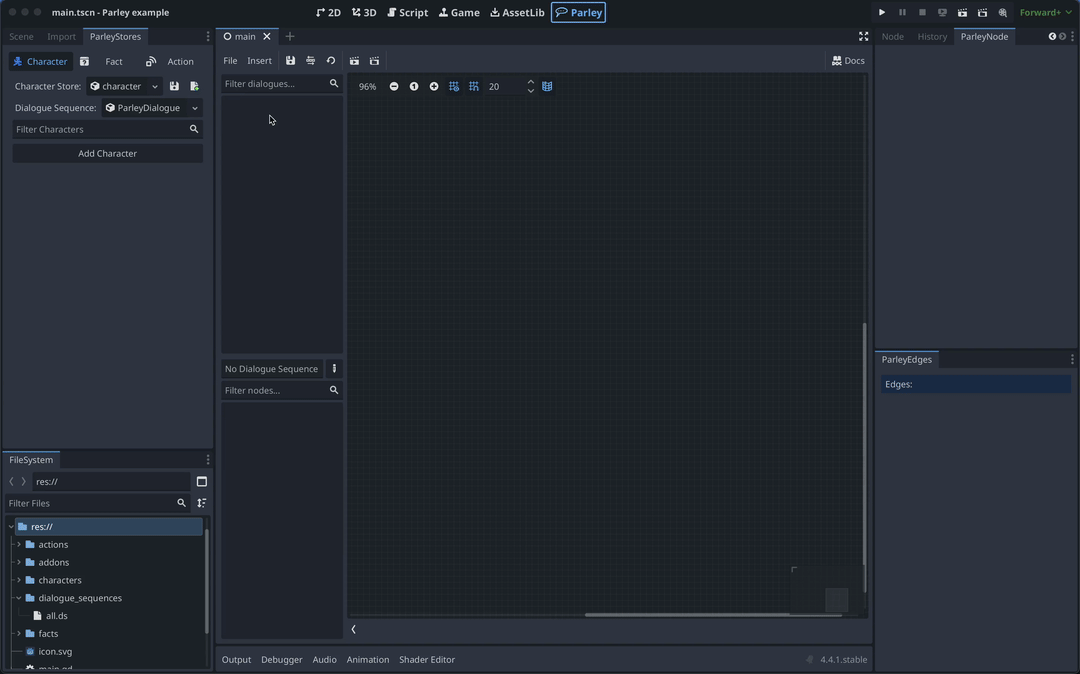Open the Insert menu
The height and width of the screenshot is (674, 1080).
[259, 60]
